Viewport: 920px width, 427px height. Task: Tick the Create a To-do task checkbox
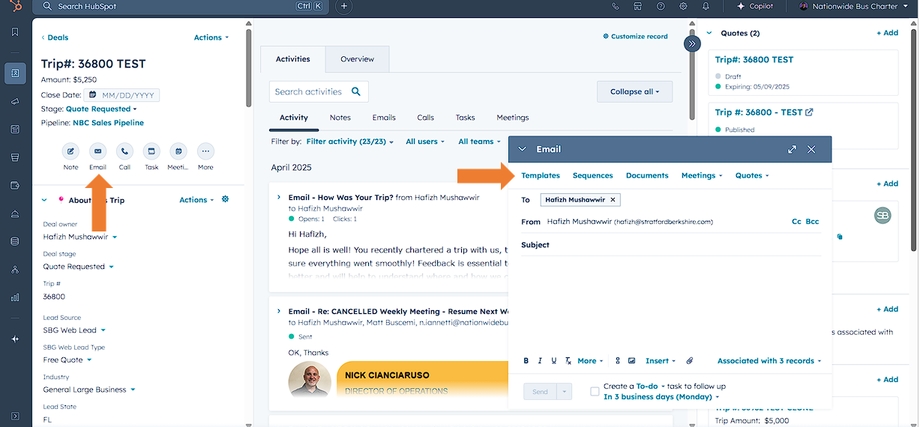(x=595, y=391)
